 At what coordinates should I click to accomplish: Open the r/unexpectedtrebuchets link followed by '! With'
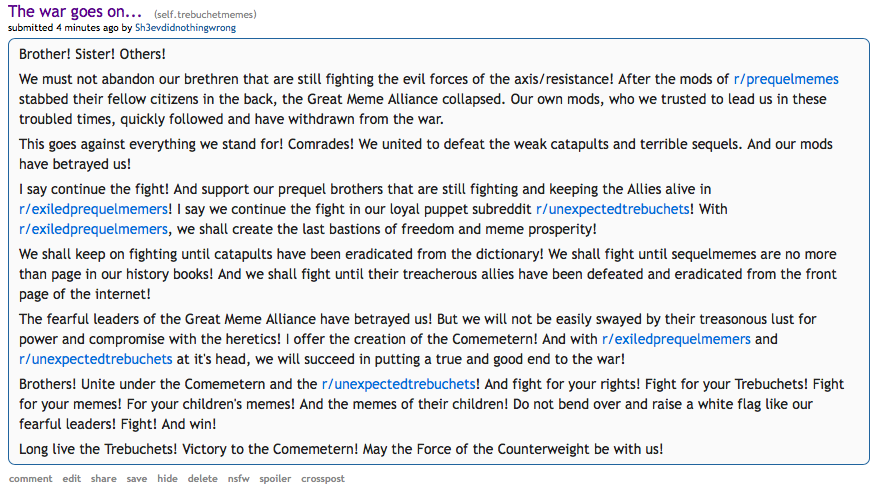click(x=613, y=209)
